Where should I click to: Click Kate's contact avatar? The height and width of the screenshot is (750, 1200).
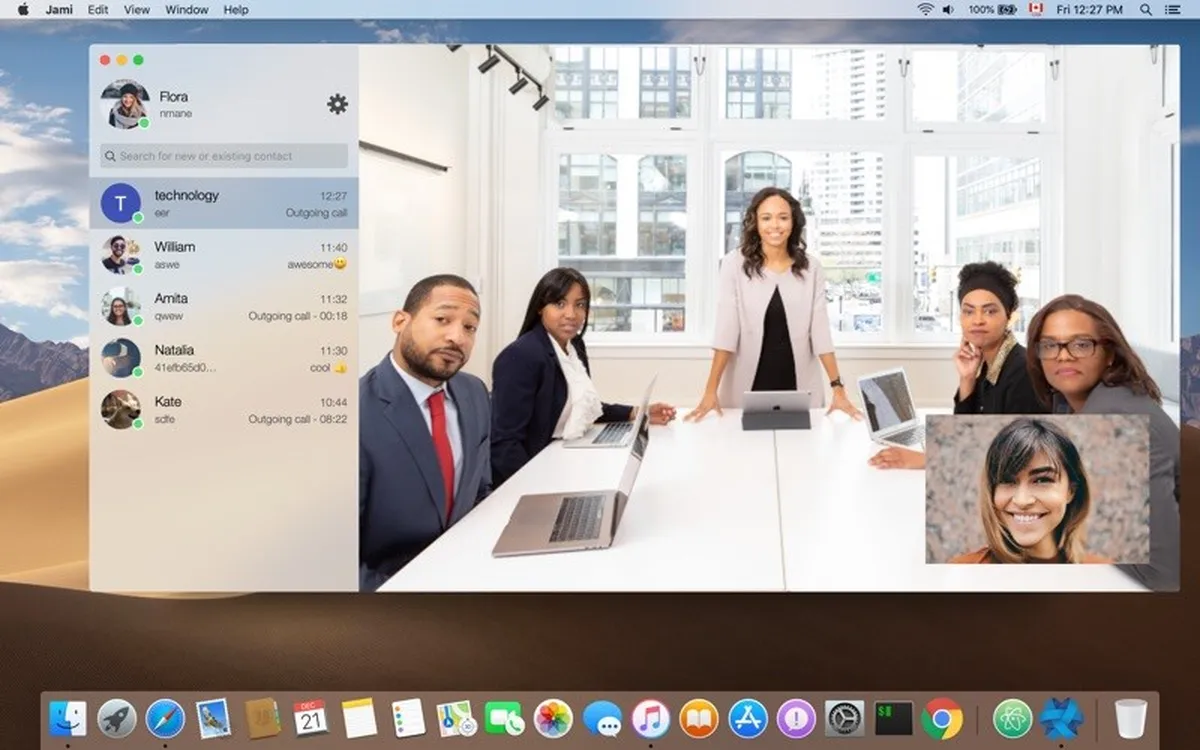(121, 409)
